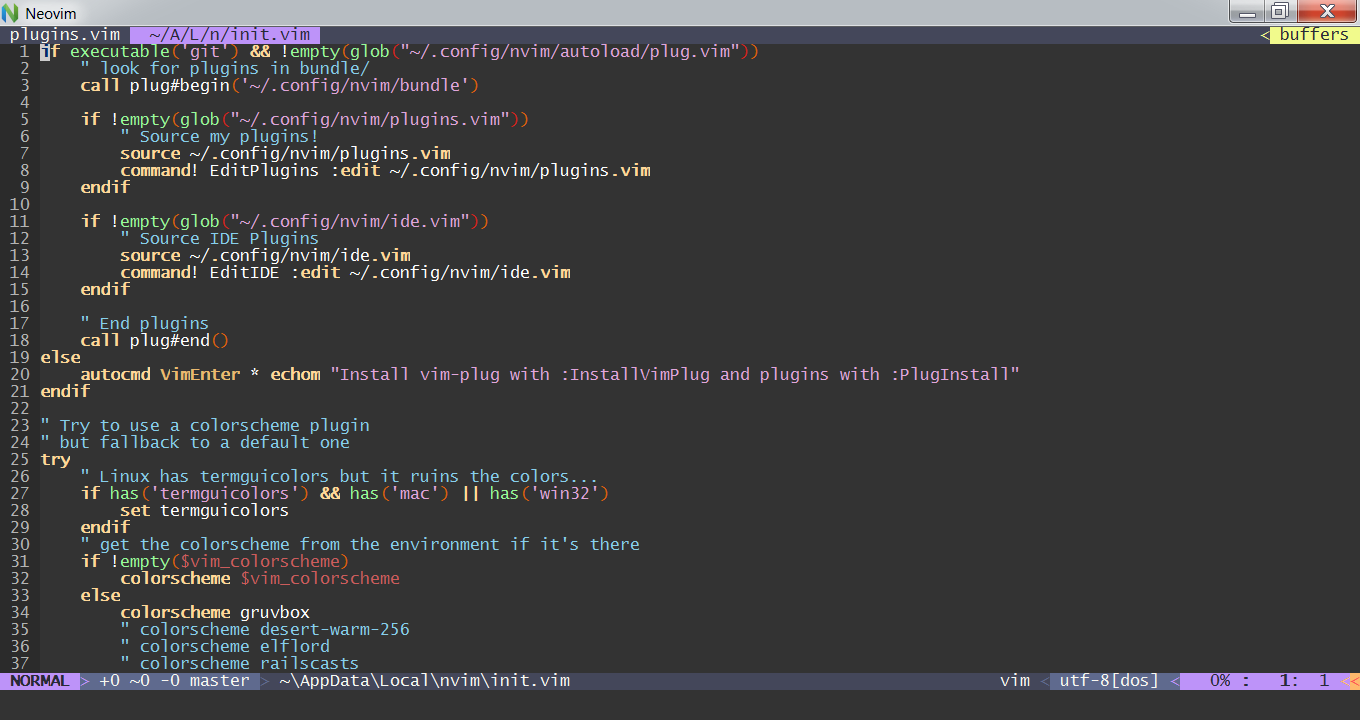This screenshot has width=1360, height=720.
Task: Click the 'colorscheme gruvbox' line
Action: point(215,612)
